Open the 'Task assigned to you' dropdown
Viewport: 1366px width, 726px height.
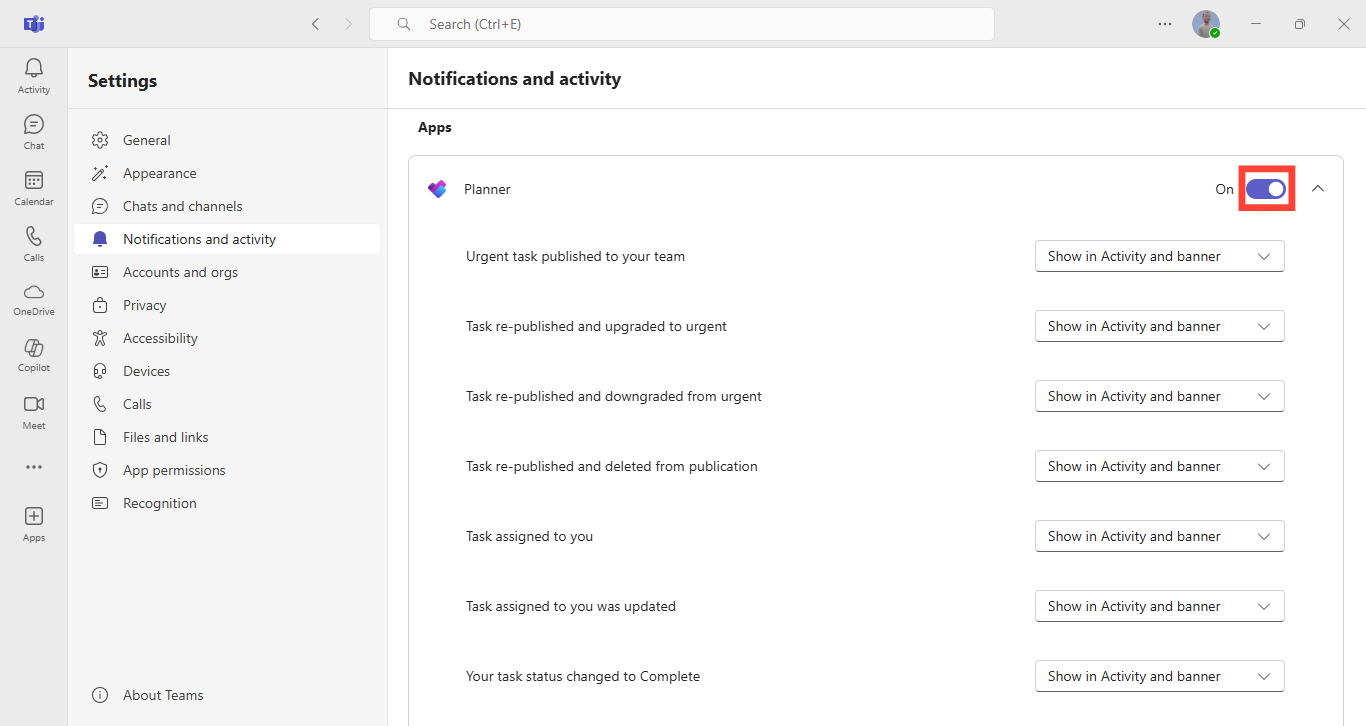(1159, 536)
